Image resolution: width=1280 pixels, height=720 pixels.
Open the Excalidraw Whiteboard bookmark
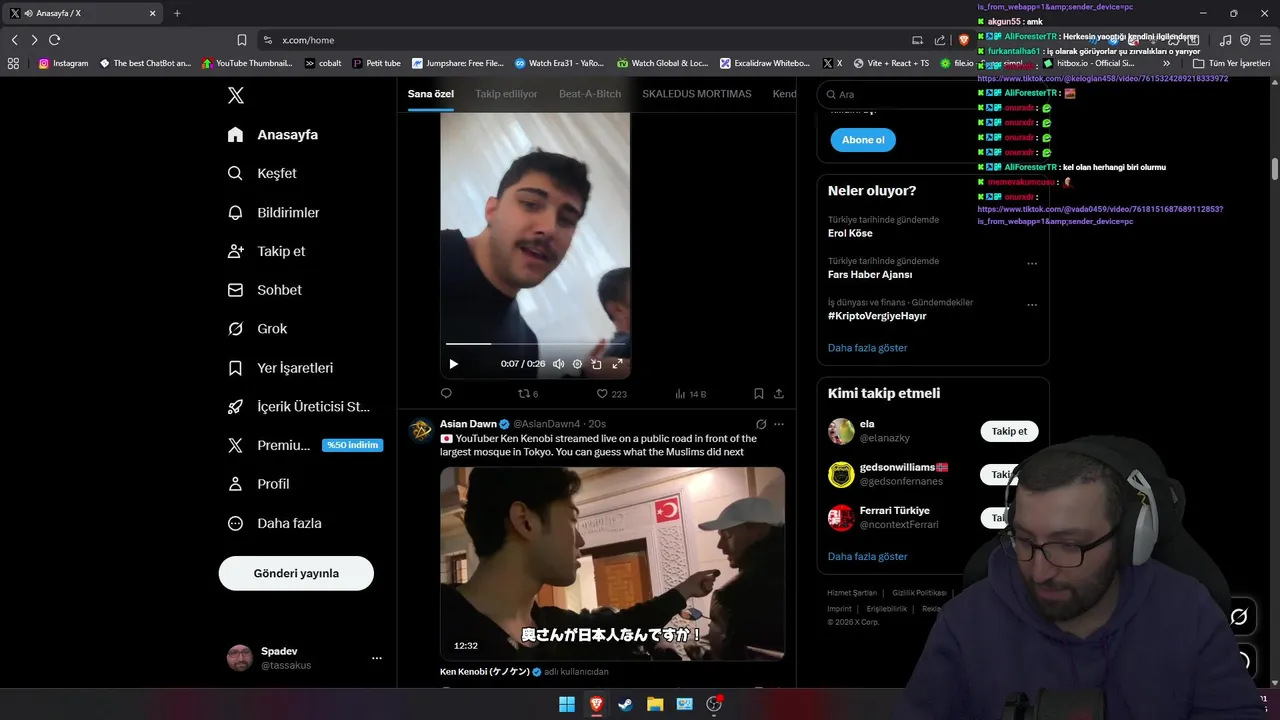pyautogui.click(x=765, y=63)
